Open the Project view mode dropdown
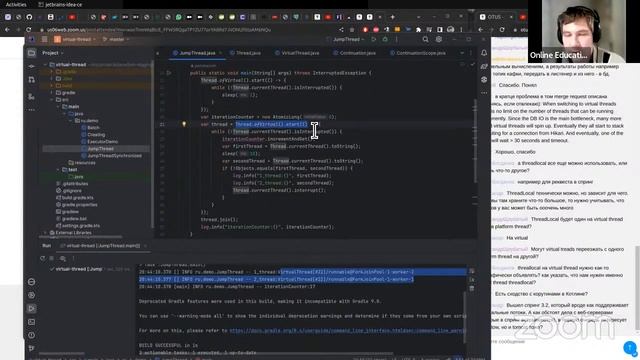Image resolution: width=640 pixels, height=360 pixels. [53, 53]
